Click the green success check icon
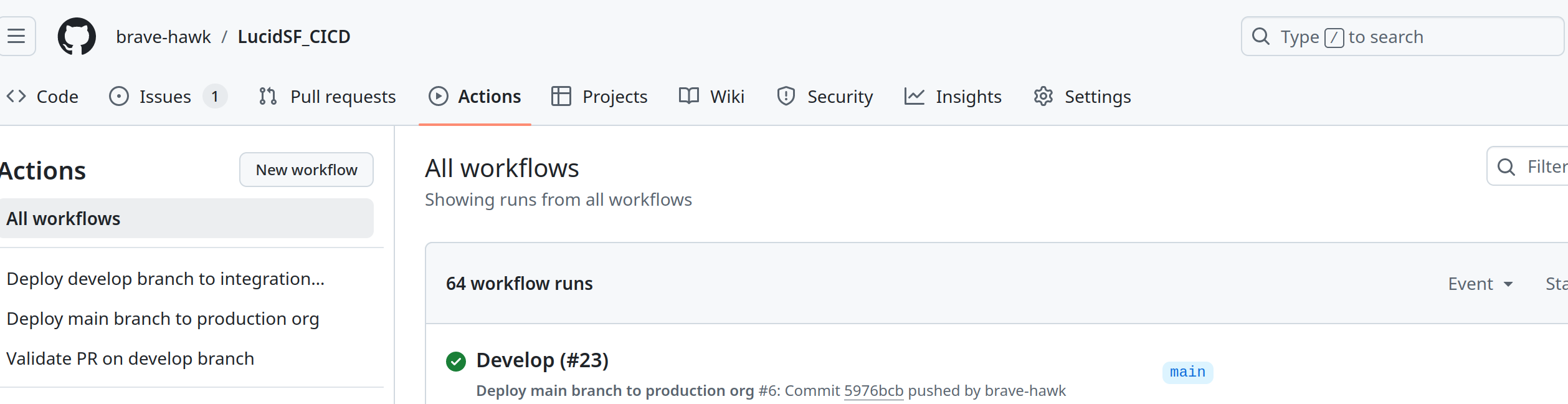 click(456, 361)
